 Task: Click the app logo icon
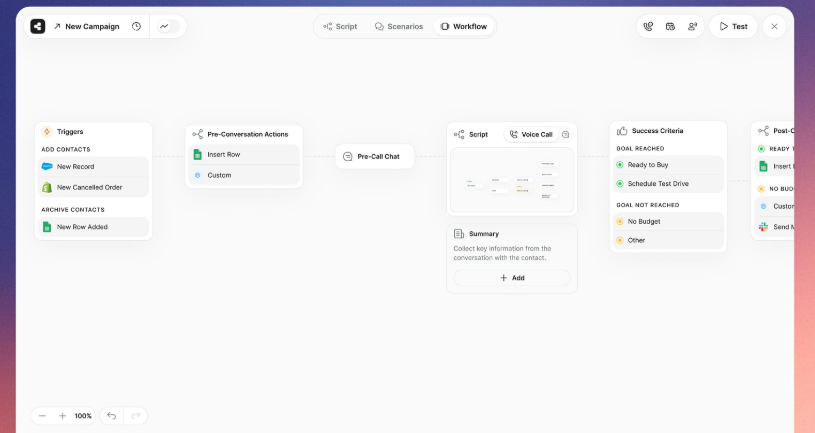pyautogui.click(x=37, y=27)
